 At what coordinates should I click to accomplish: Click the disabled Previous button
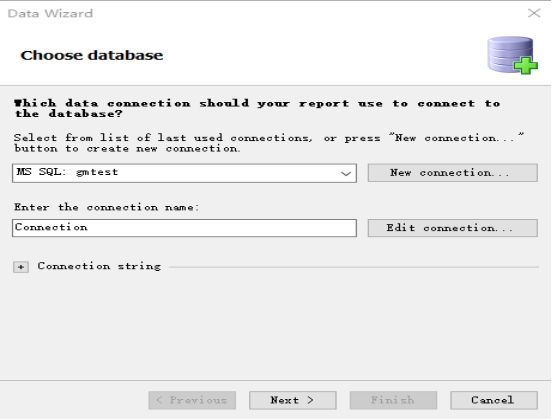point(192,400)
